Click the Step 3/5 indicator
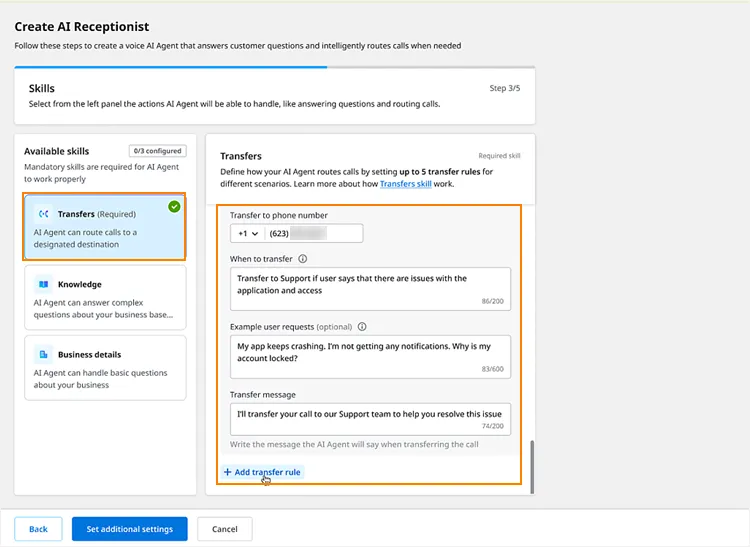The width and height of the screenshot is (750, 547). point(505,88)
